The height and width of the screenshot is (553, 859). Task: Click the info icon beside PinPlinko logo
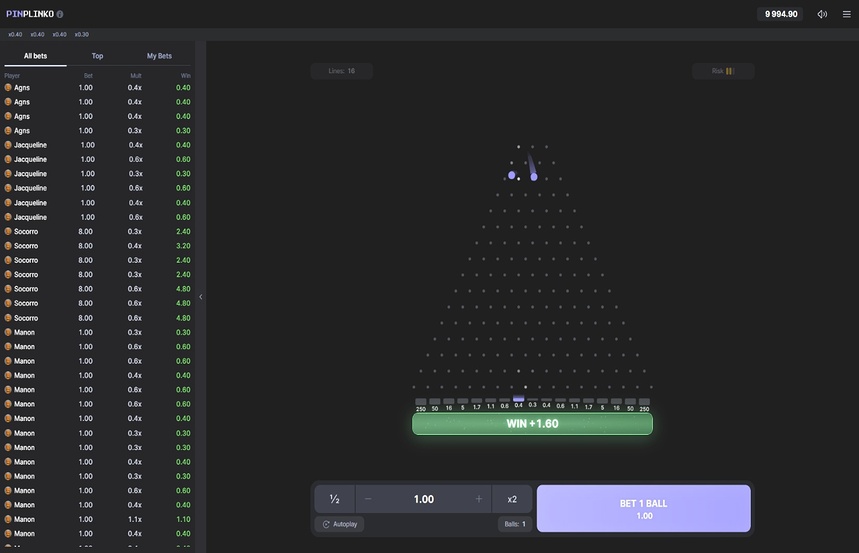pos(60,14)
